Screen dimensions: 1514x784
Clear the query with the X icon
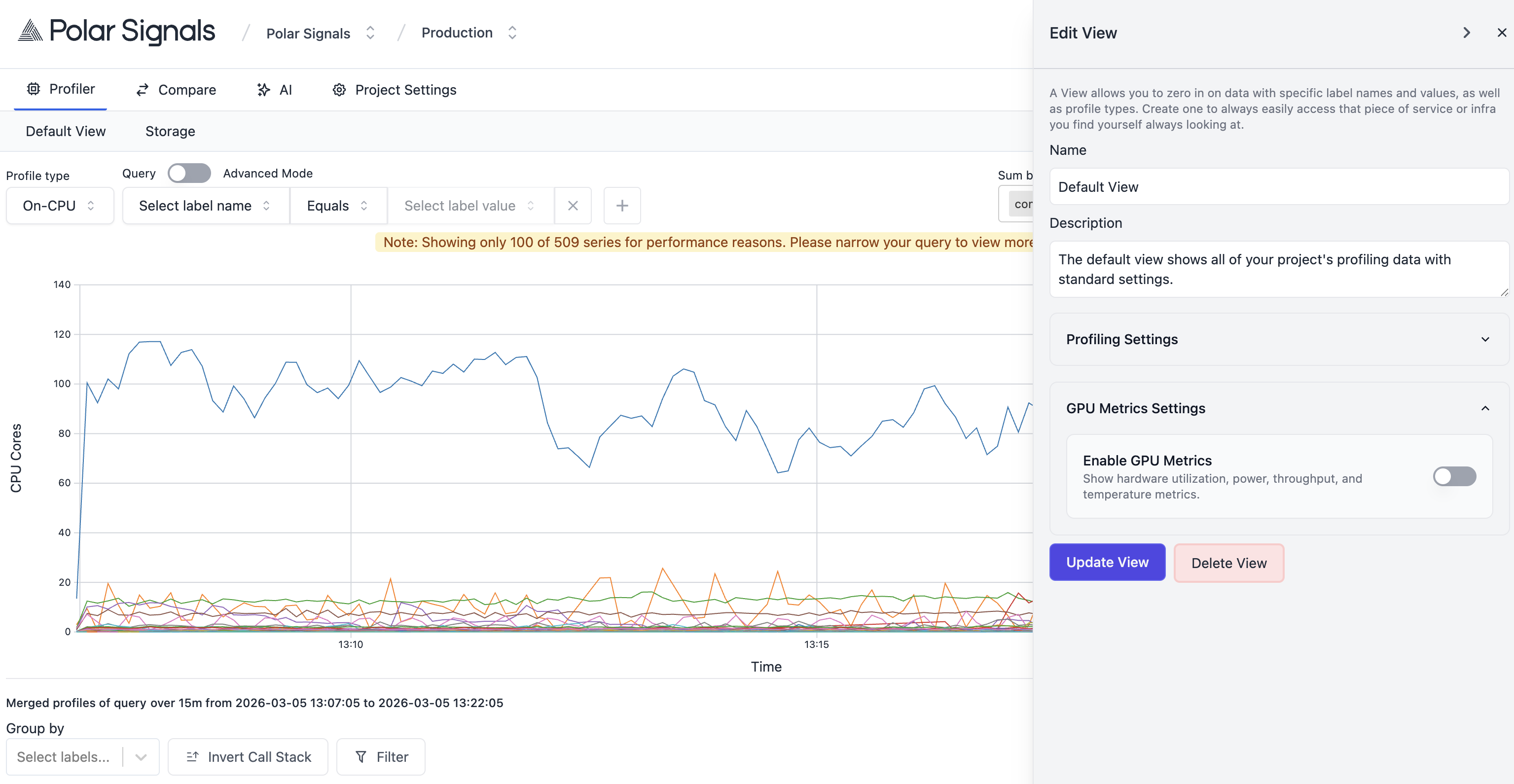click(573, 206)
